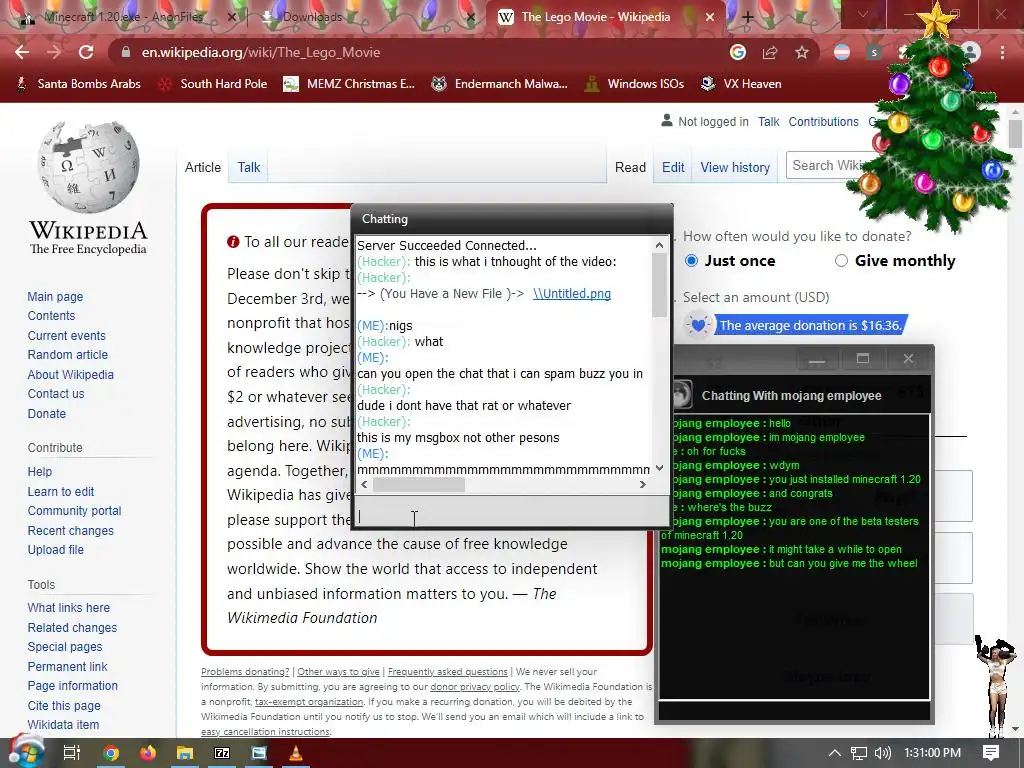Close The Lego Movie tab
Screen dimensions: 1024x768
[710, 18]
